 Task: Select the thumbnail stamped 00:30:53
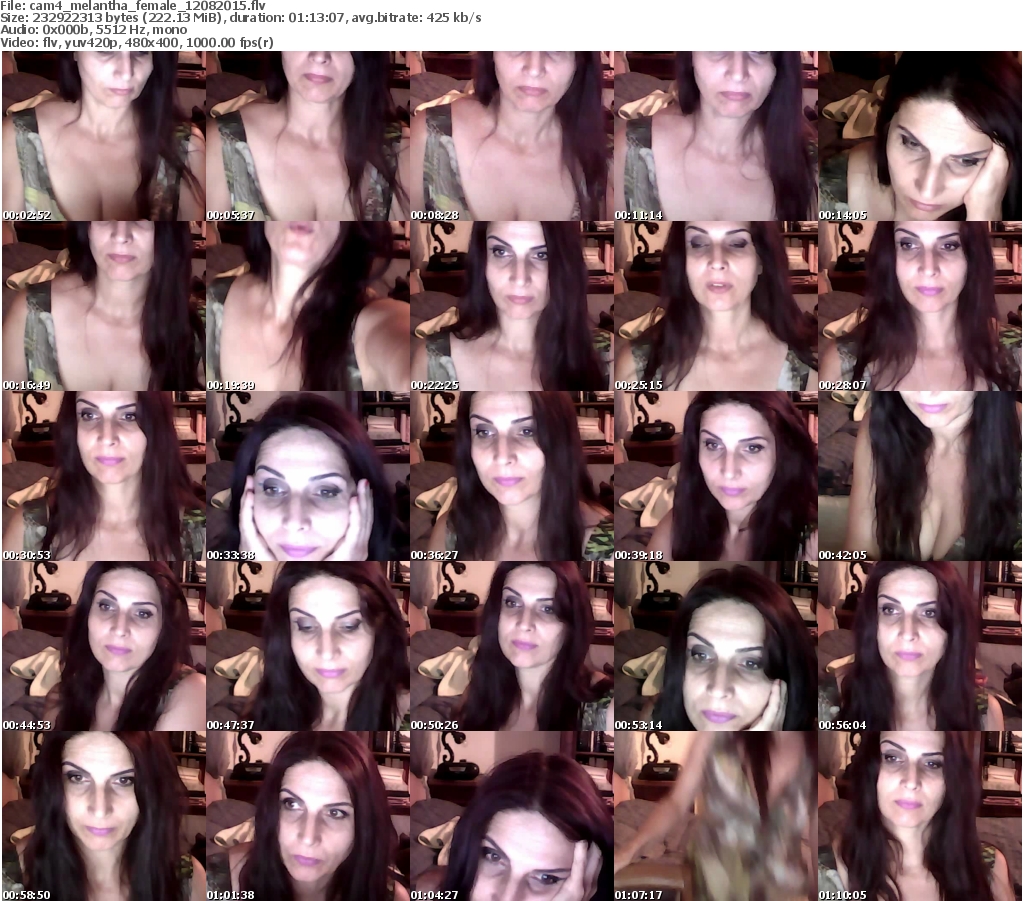[103, 476]
